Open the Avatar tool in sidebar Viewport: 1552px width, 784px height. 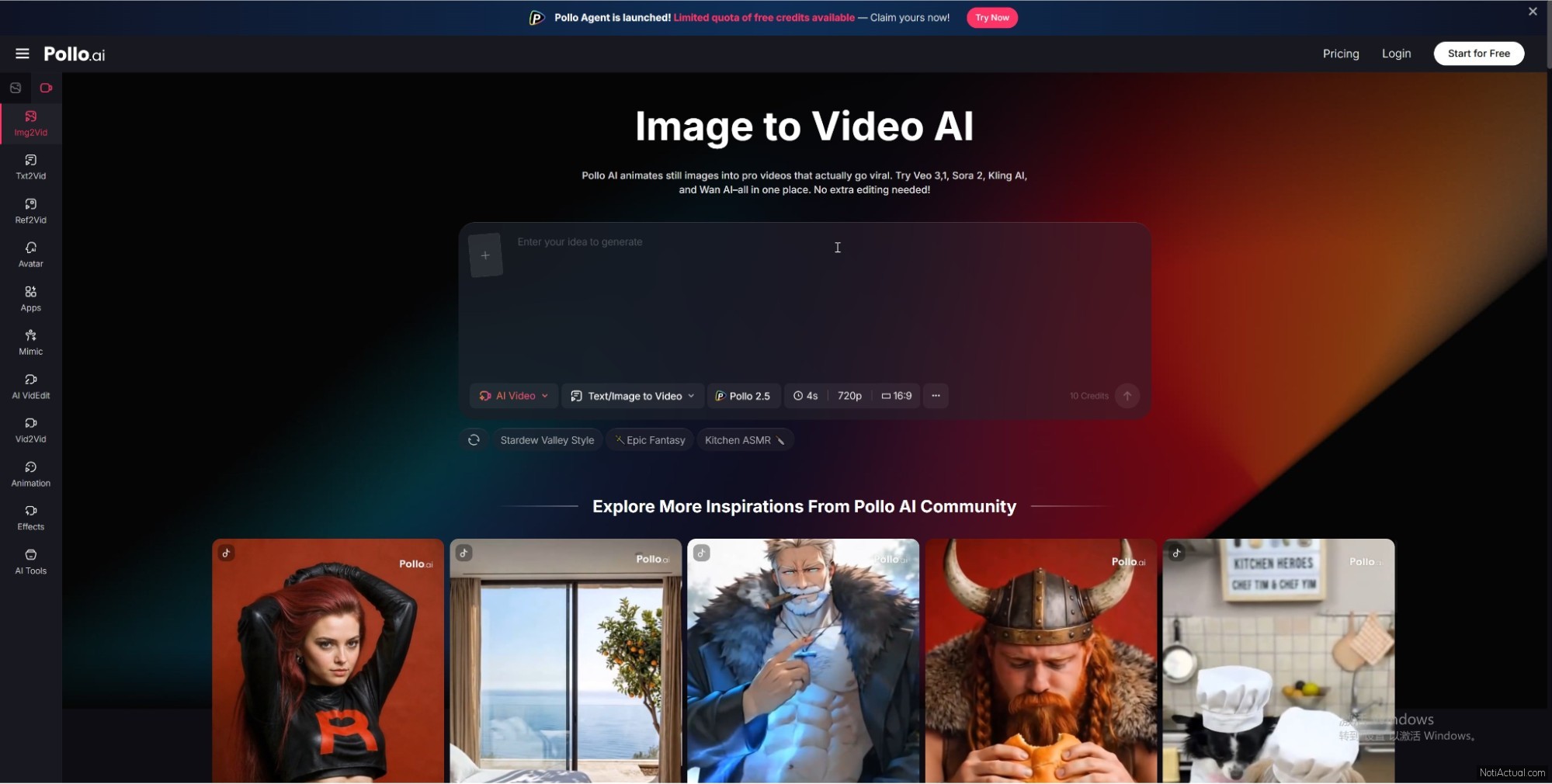[x=31, y=255]
